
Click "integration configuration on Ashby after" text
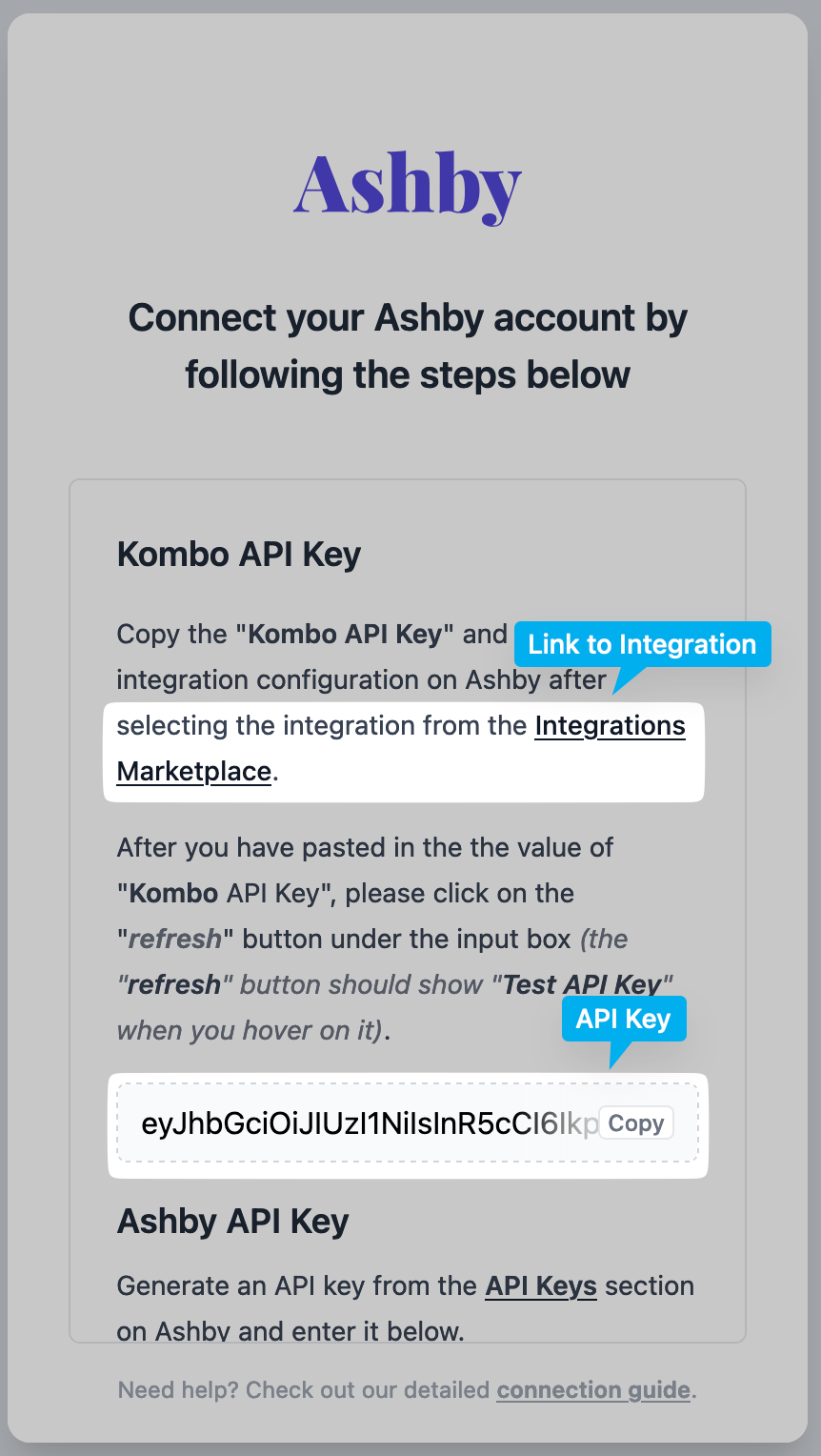click(x=361, y=680)
